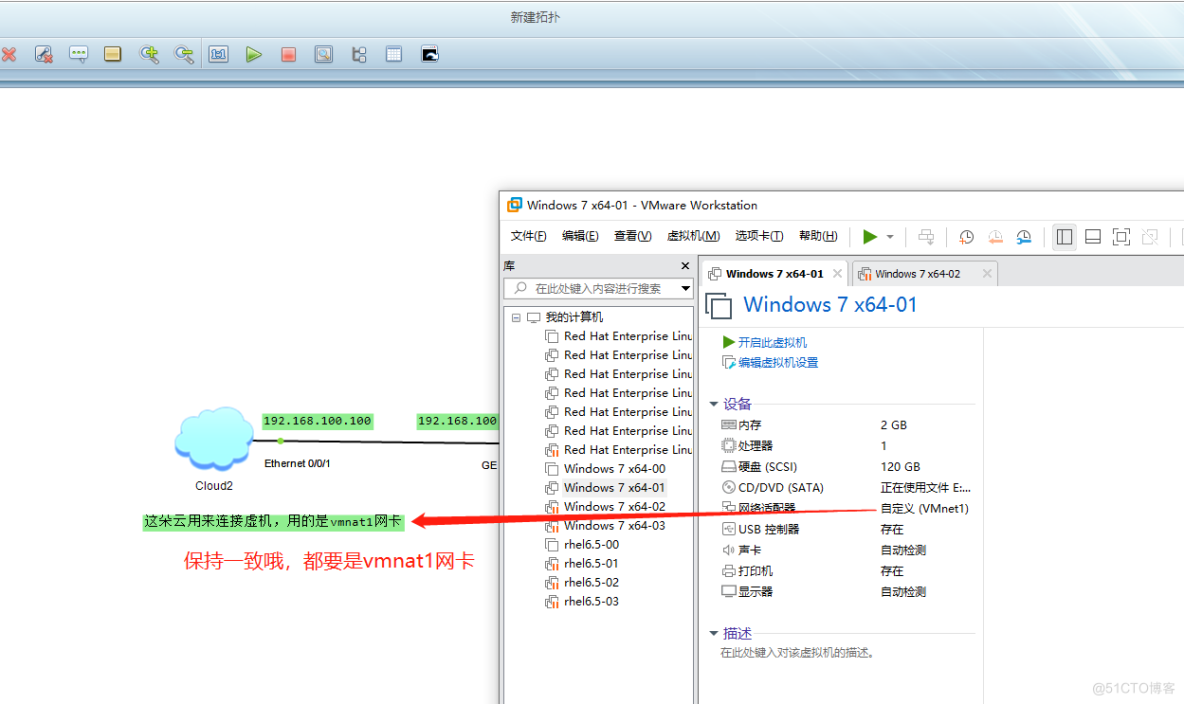Click the text note speech-bubble icon
The height and width of the screenshot is (704, 1184).
78,54
